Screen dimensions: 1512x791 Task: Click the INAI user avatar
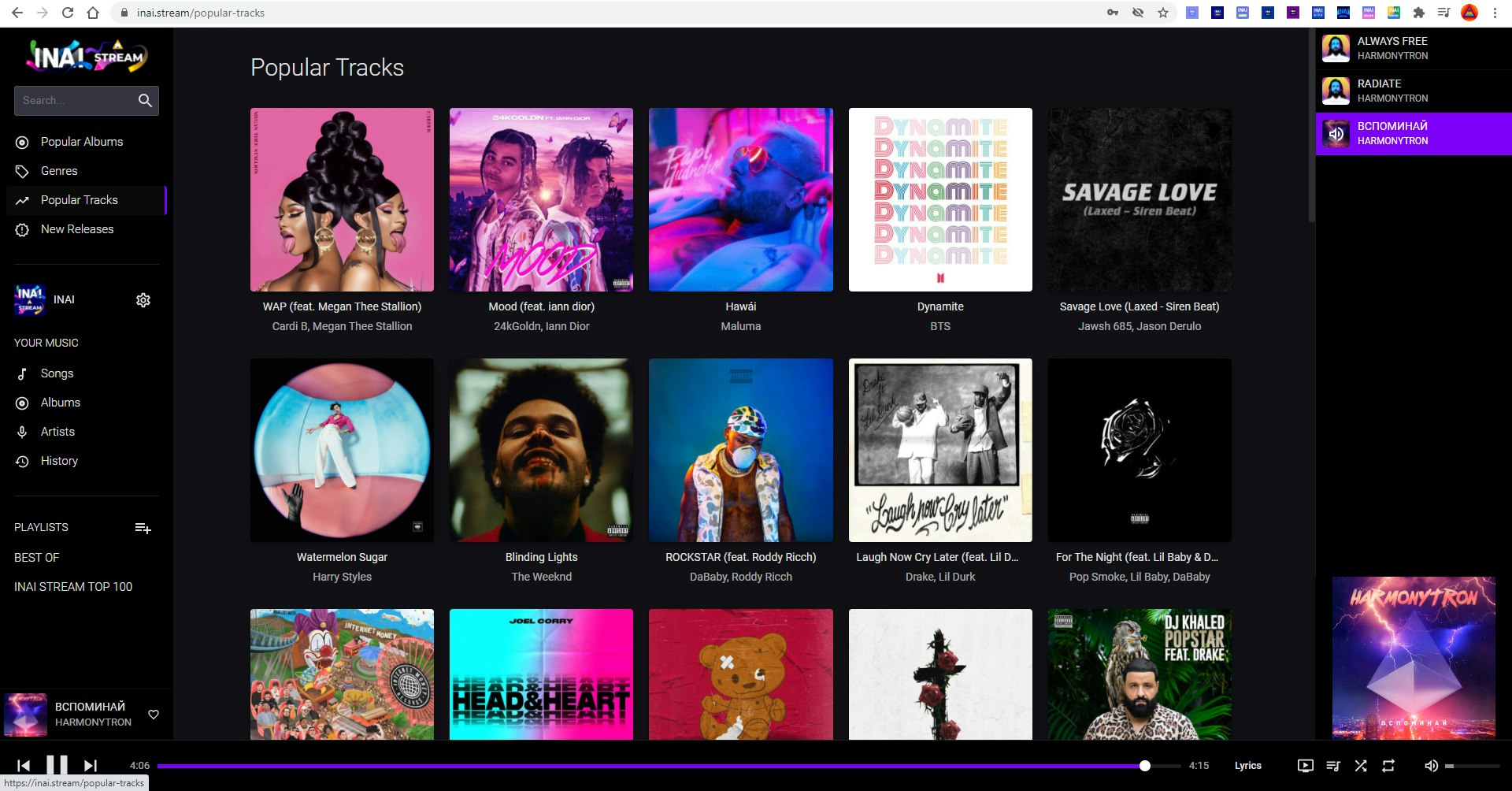click(30, 300)
